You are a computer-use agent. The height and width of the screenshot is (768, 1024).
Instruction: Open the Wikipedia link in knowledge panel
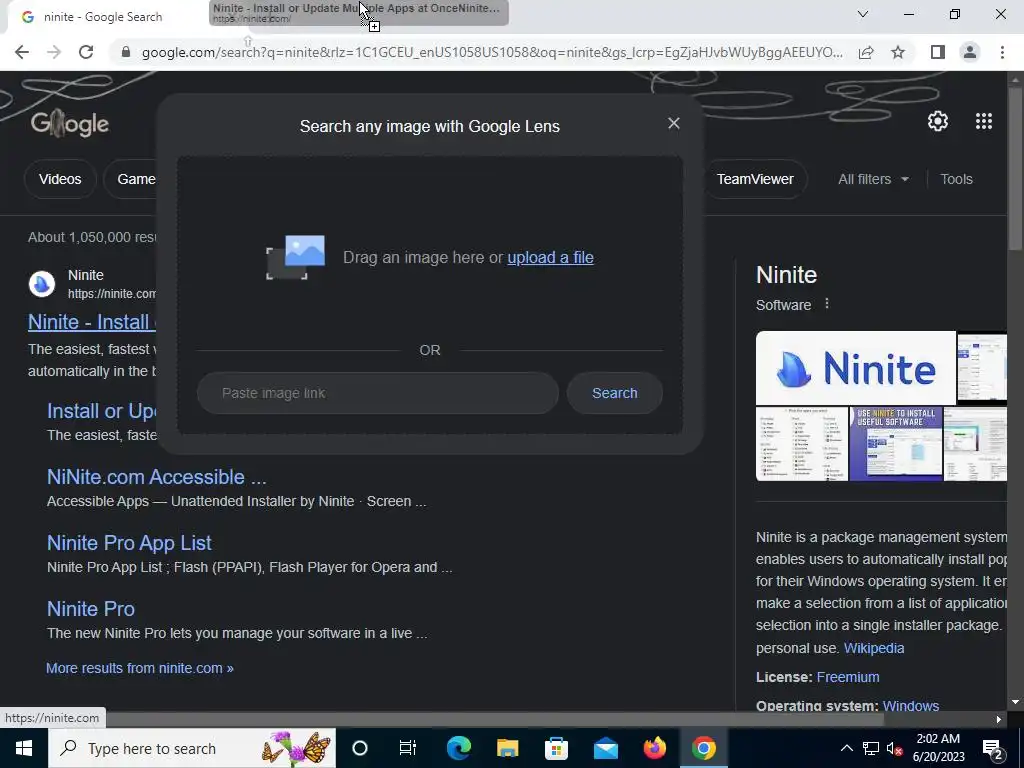[x=874, y=648]
